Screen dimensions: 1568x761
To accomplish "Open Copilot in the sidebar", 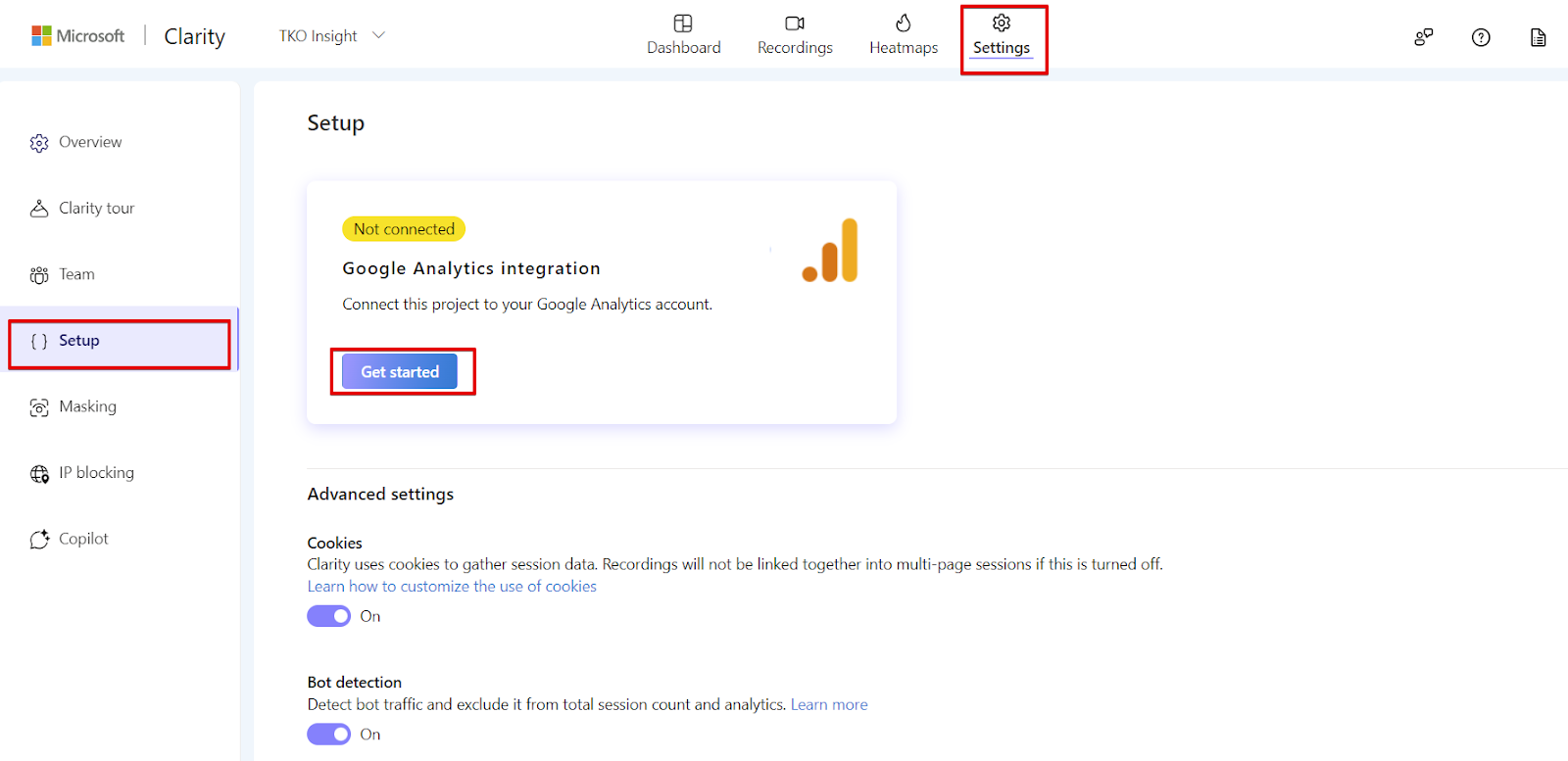I will point(83,539).
